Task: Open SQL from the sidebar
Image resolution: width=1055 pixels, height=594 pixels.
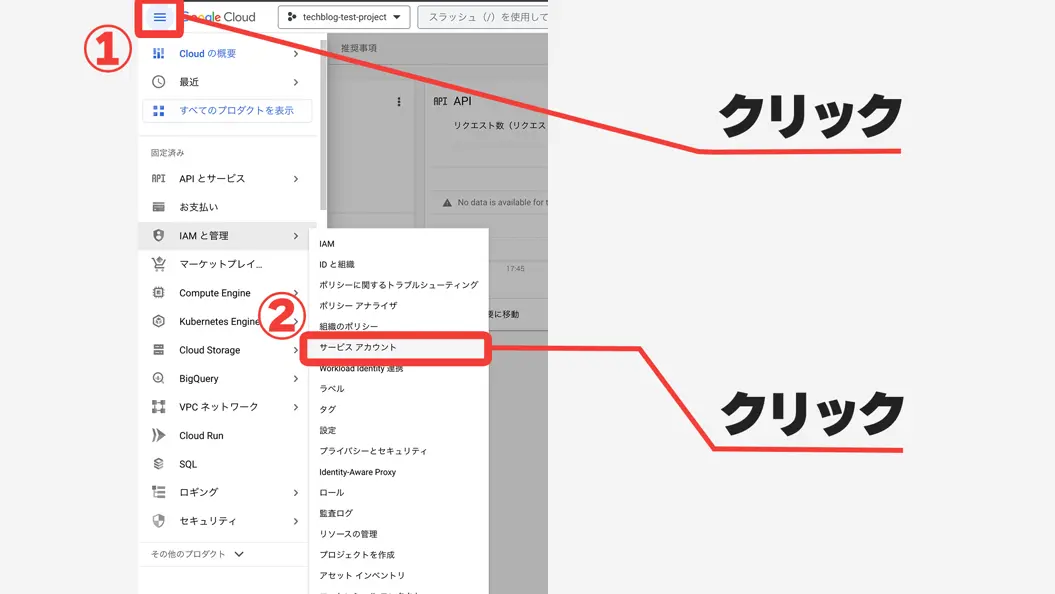Action: click(188, 464)
